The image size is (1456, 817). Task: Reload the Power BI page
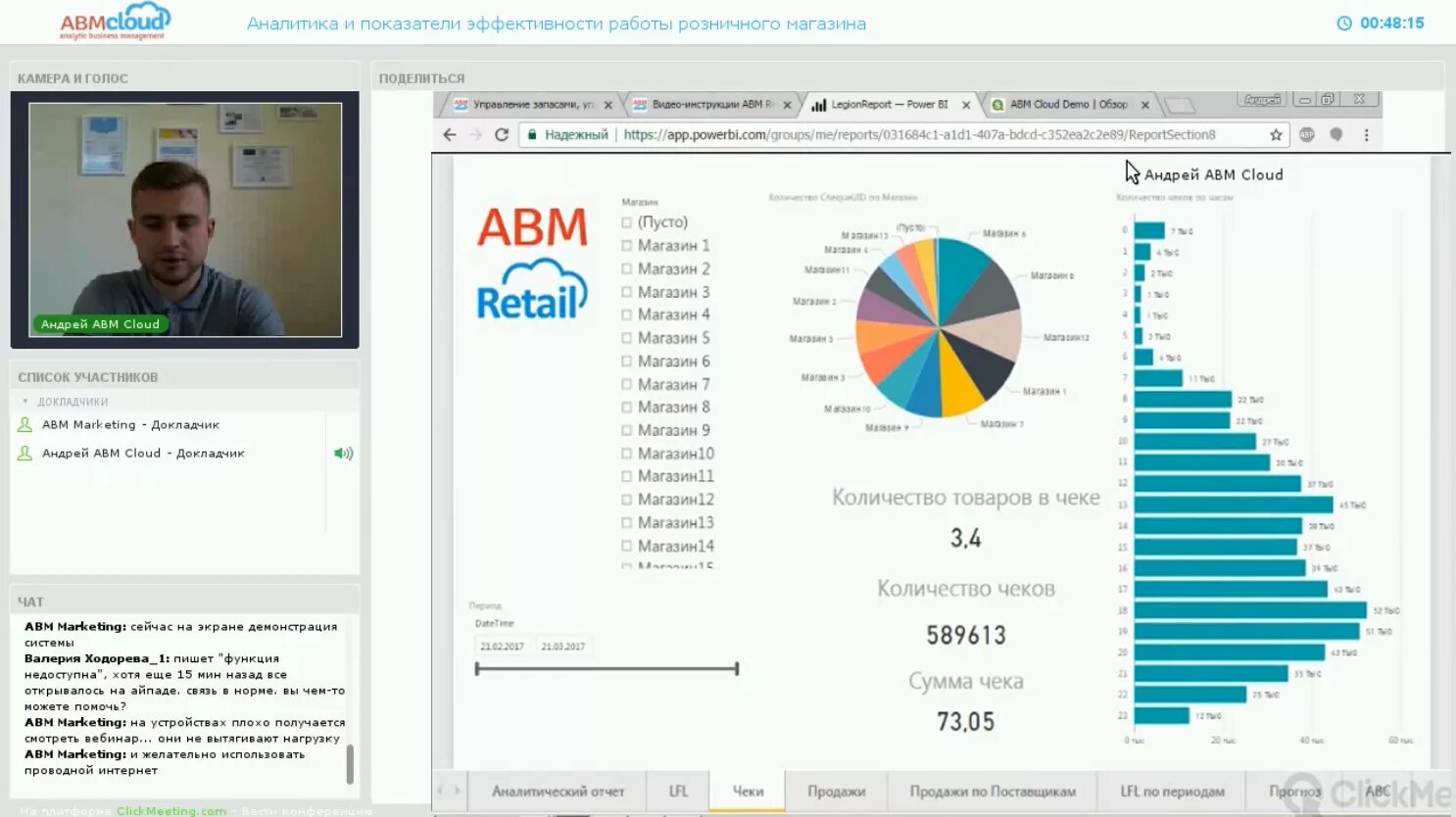click(x=502, y=135)
